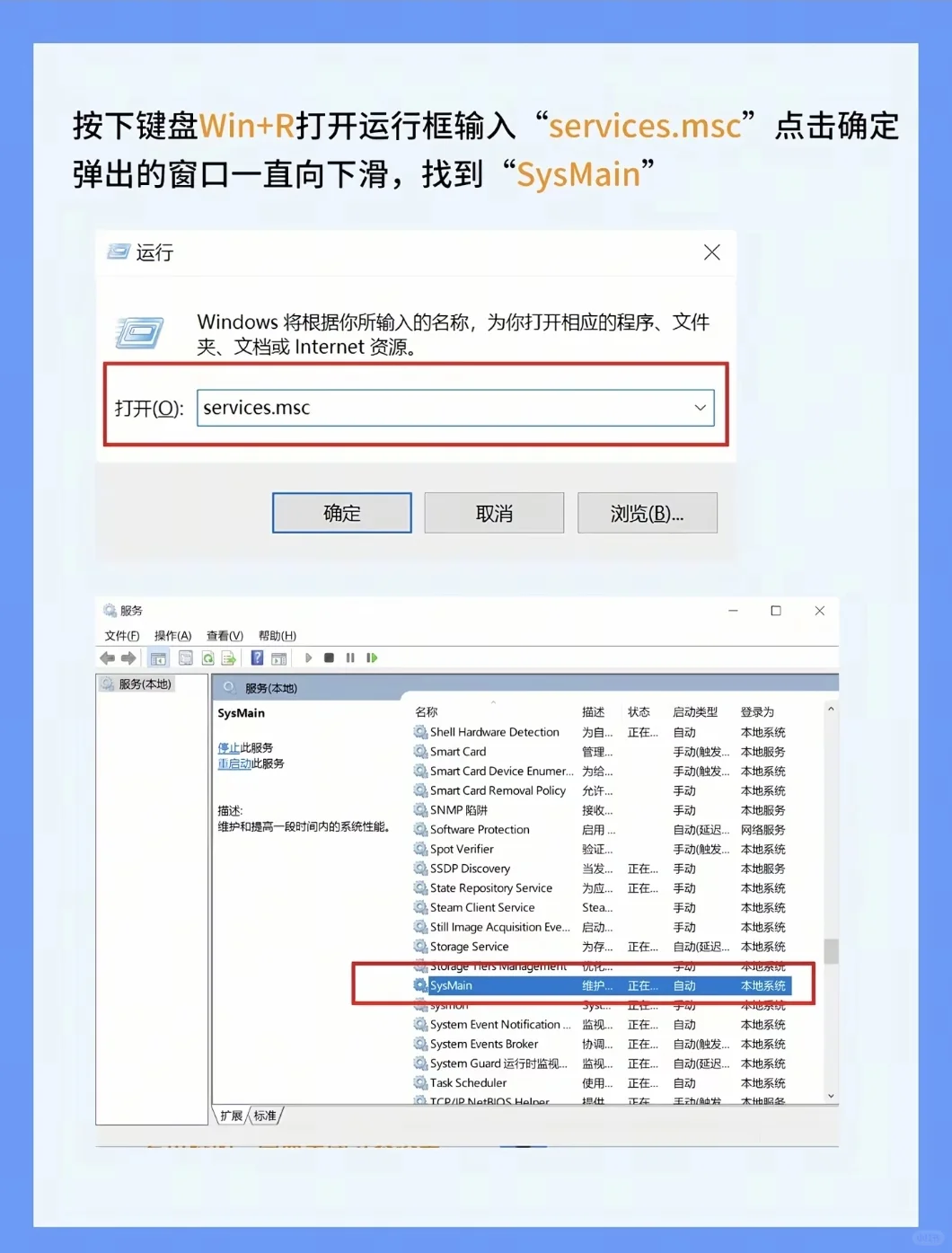Click the Stop Service square icon

point(330,657)
